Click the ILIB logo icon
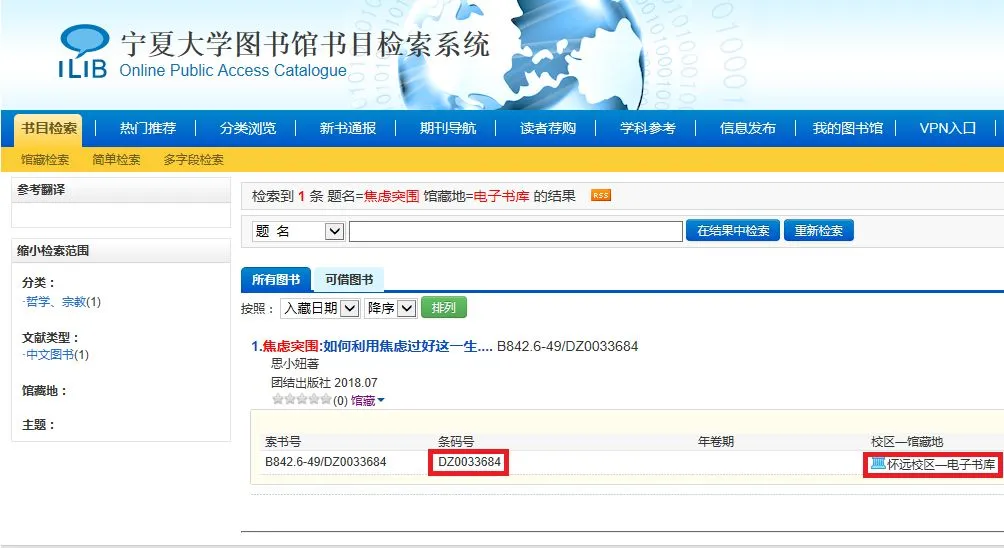1004x548 pixels. (x=83, y=51)
